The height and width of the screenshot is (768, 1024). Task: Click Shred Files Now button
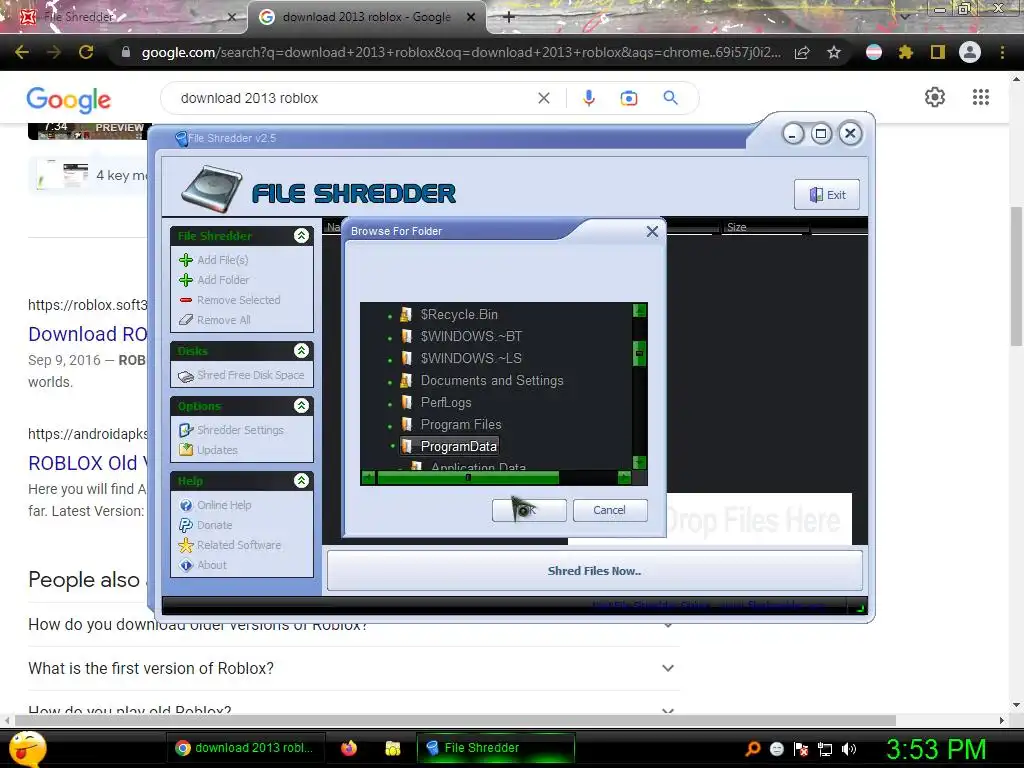click(594, 571)
